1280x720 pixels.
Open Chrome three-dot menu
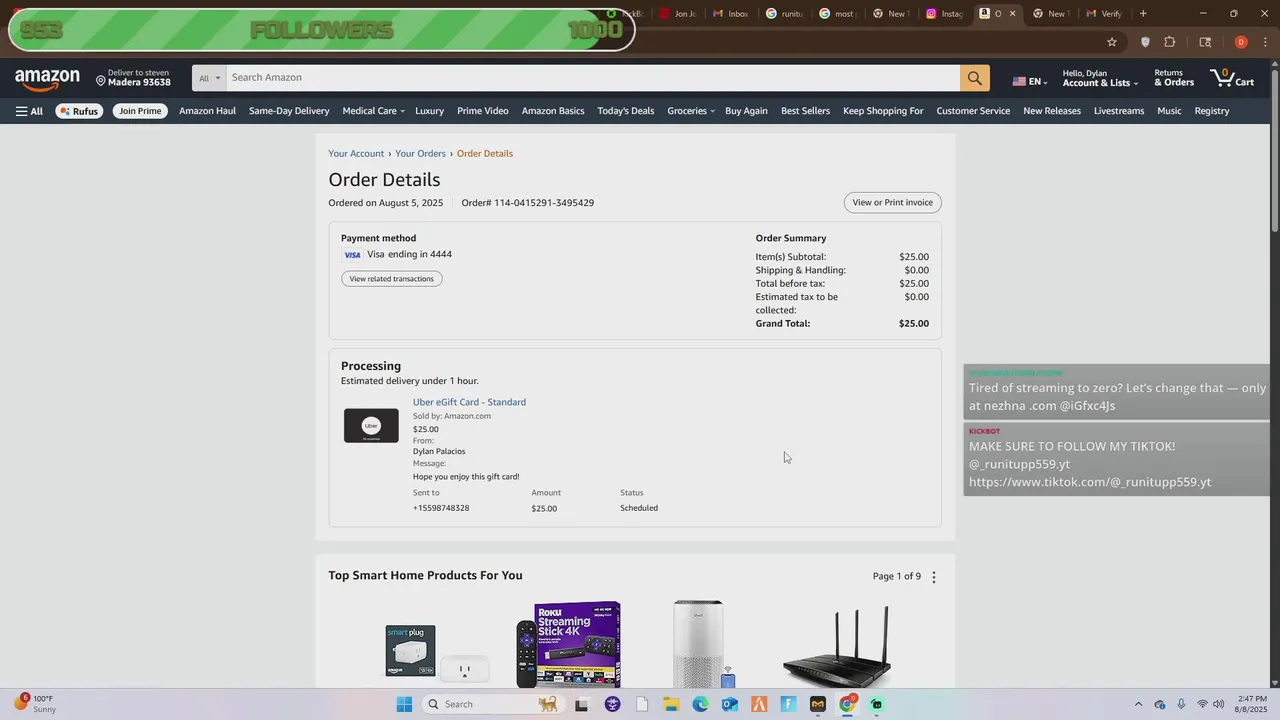(1266, 42)
